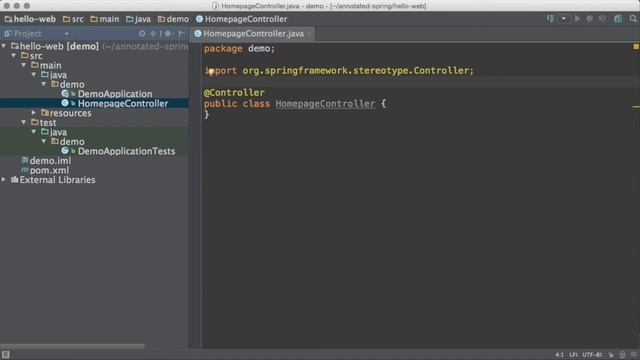The height and width of the screenshot is (360, 640).
Task: Click the class icon on editor tab
Action: [198, 34]
